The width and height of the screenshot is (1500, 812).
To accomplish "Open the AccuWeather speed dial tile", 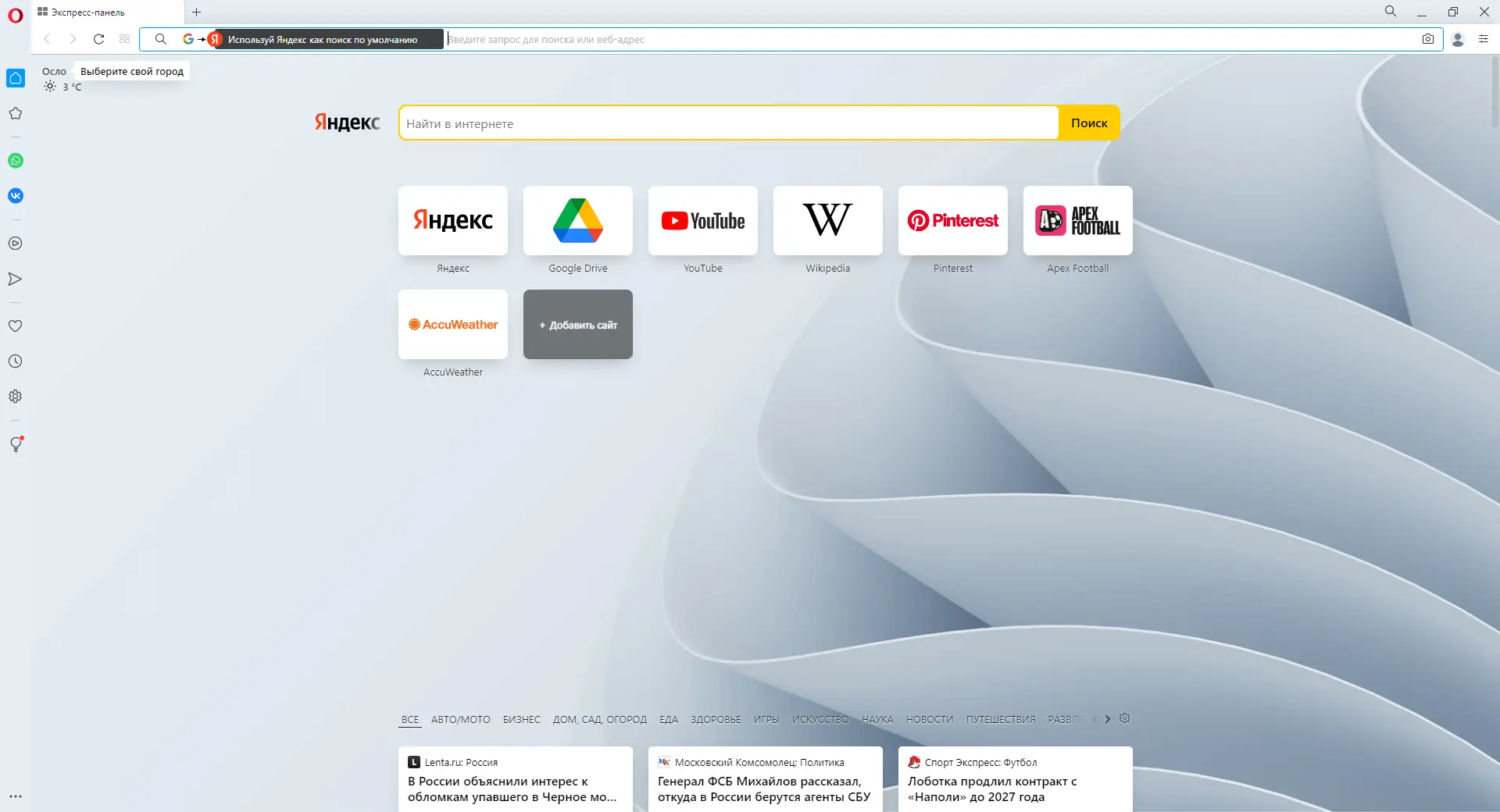I will click(453, 325).
